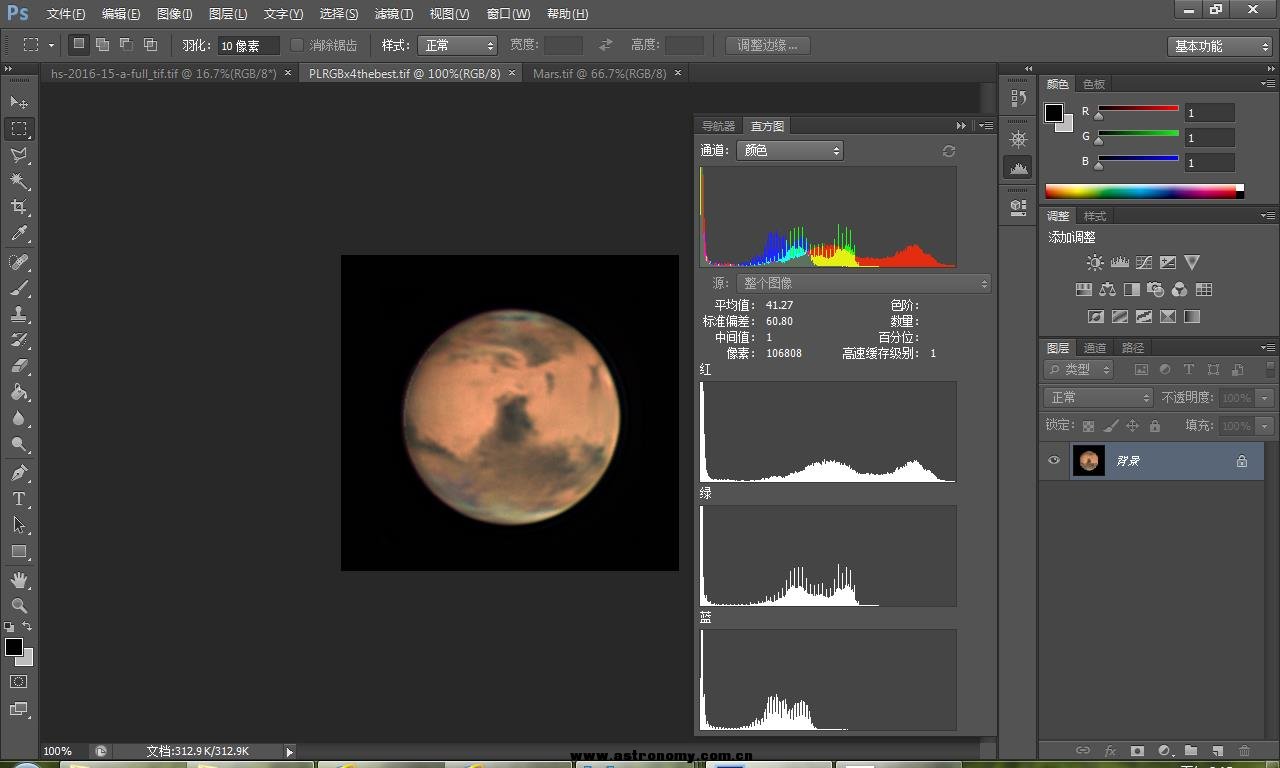1280x768 pixels.
Task: Add a Brightness/Contrast adjustment
Action: point(1095,262)
